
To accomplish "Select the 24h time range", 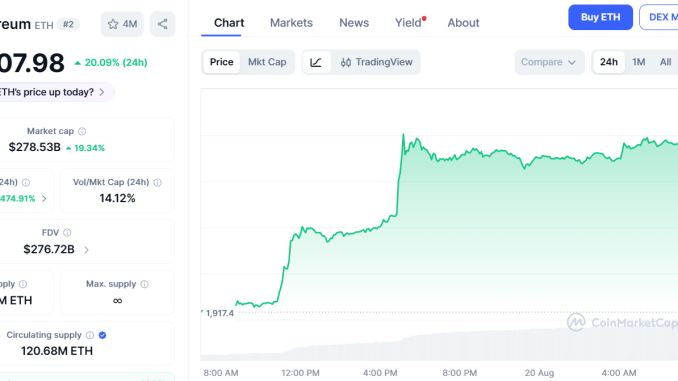I will [x=608, y=62].
